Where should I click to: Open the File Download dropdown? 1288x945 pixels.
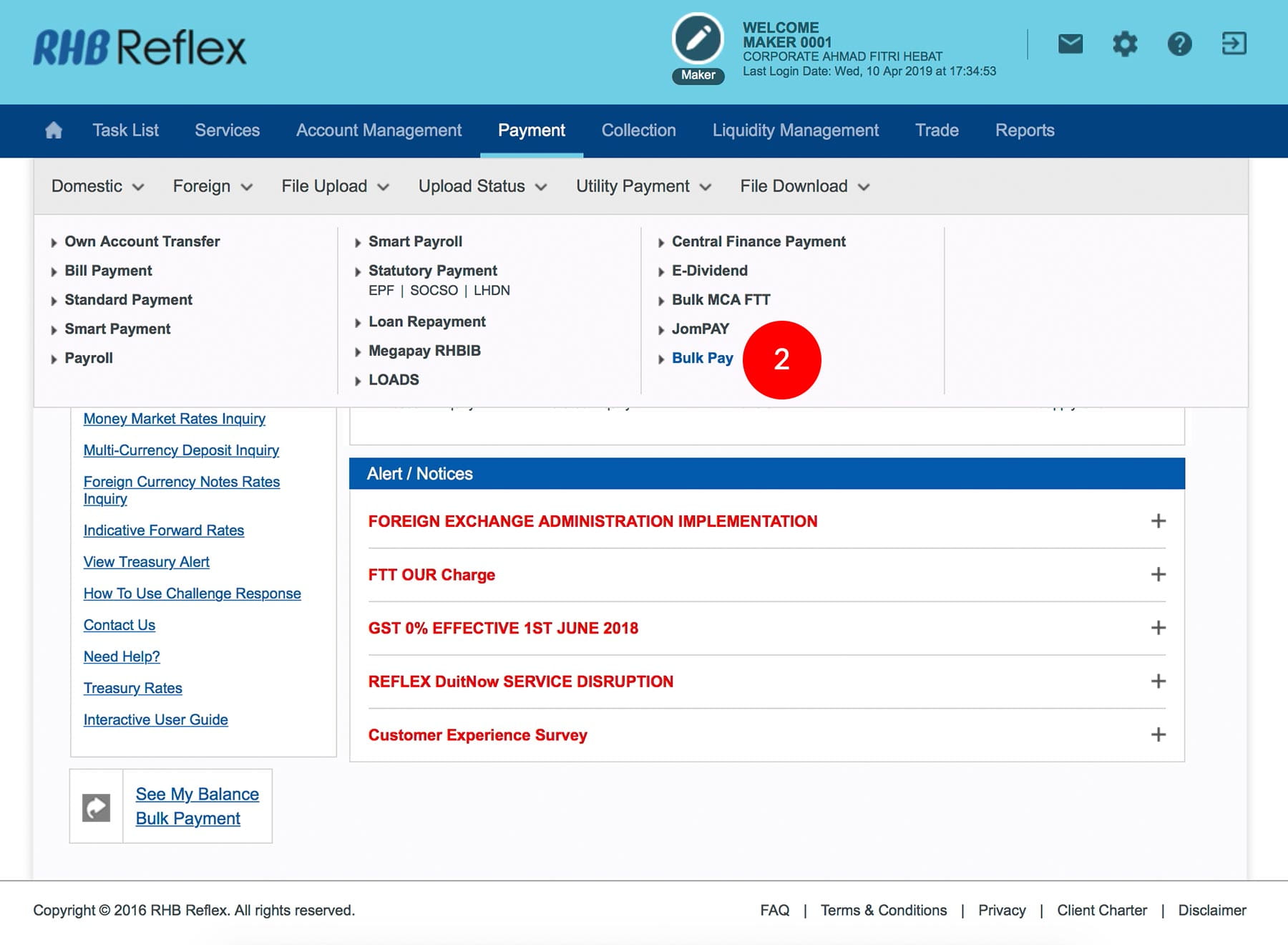point(804,187)
